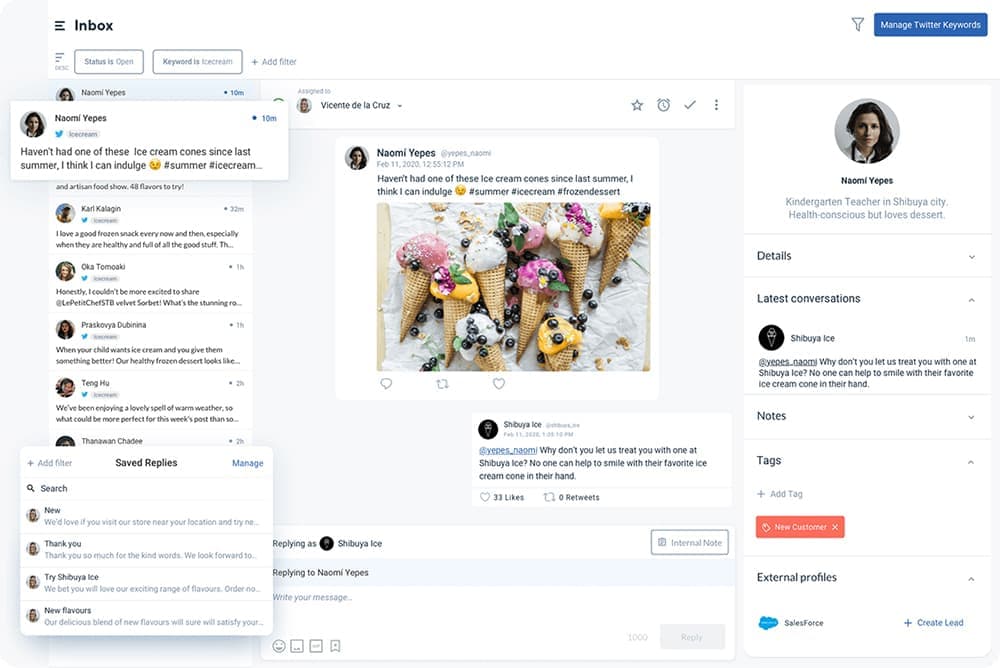Open the hamburger menu beside Inbox
This screenshot has width=1000, height=668.
pos(60,26)
